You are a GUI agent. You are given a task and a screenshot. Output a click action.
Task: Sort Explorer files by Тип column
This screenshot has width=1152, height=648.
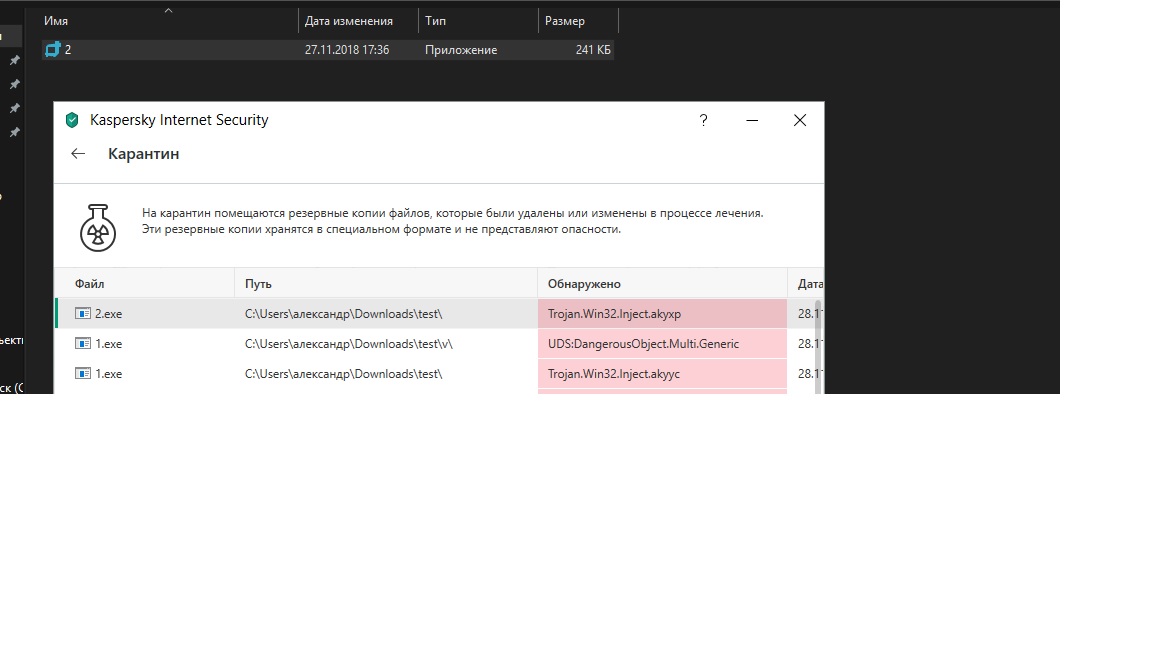click(x=436, y=21)
